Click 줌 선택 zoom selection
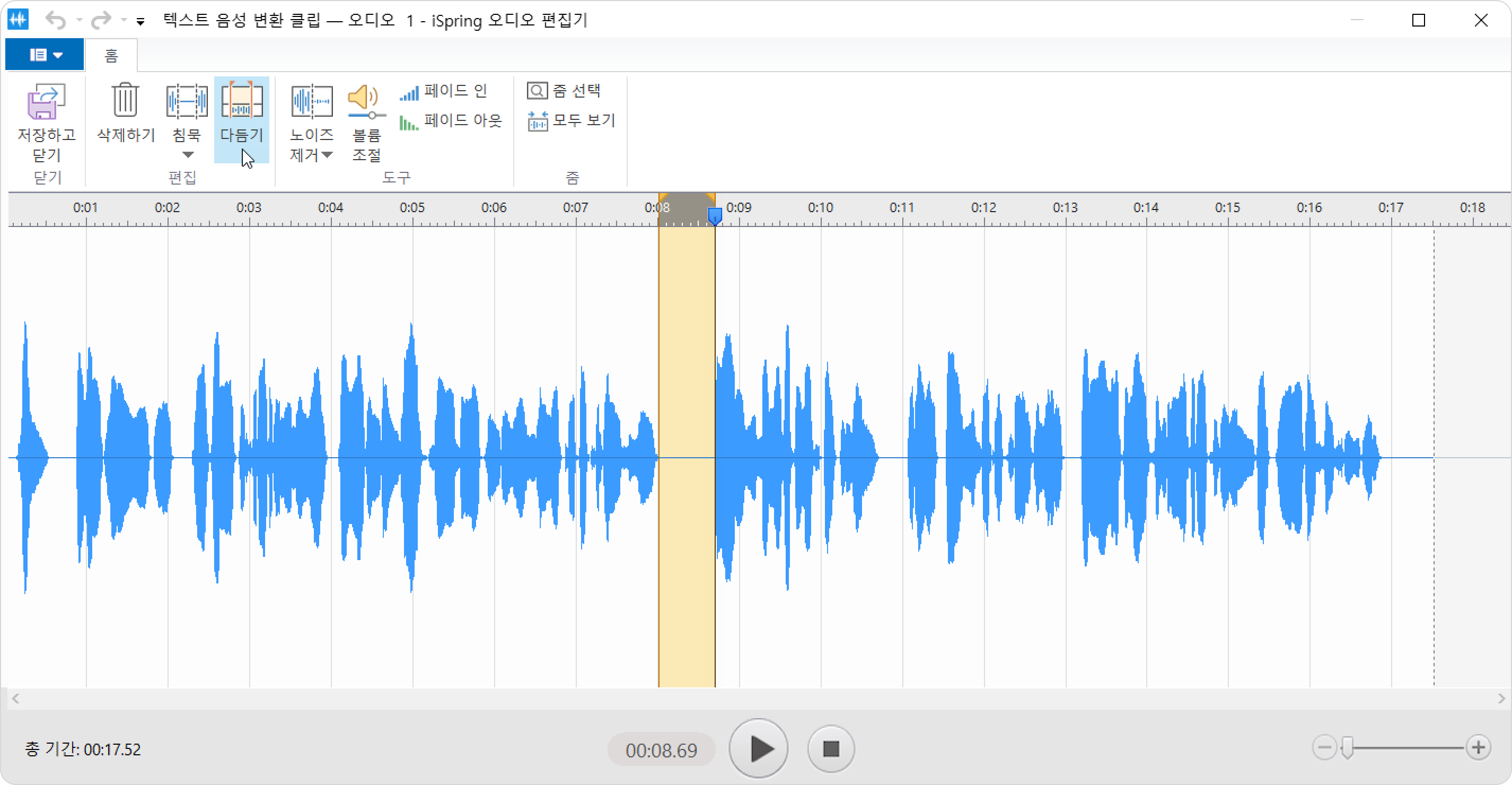Viewport: 1512px width, 785px height. (x=564, y=91)
